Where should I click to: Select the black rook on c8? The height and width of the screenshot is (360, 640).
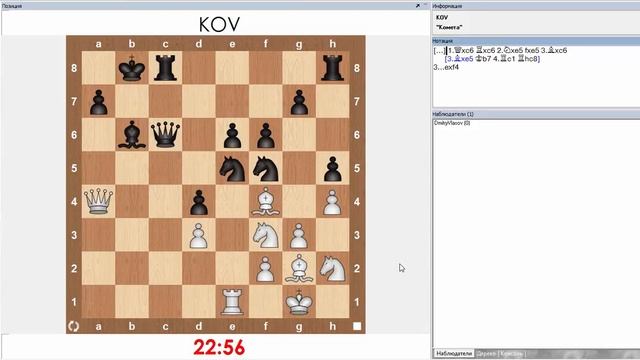point(165,68)
